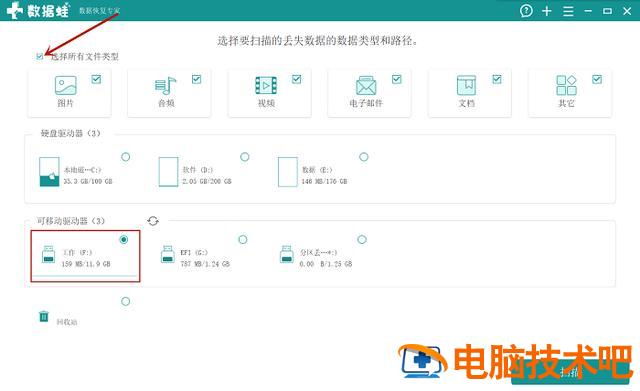Viewport: 640px width, 391px height.
Task: Toggle 选择所有文件类型 checkbox
Action: point(40,56)
